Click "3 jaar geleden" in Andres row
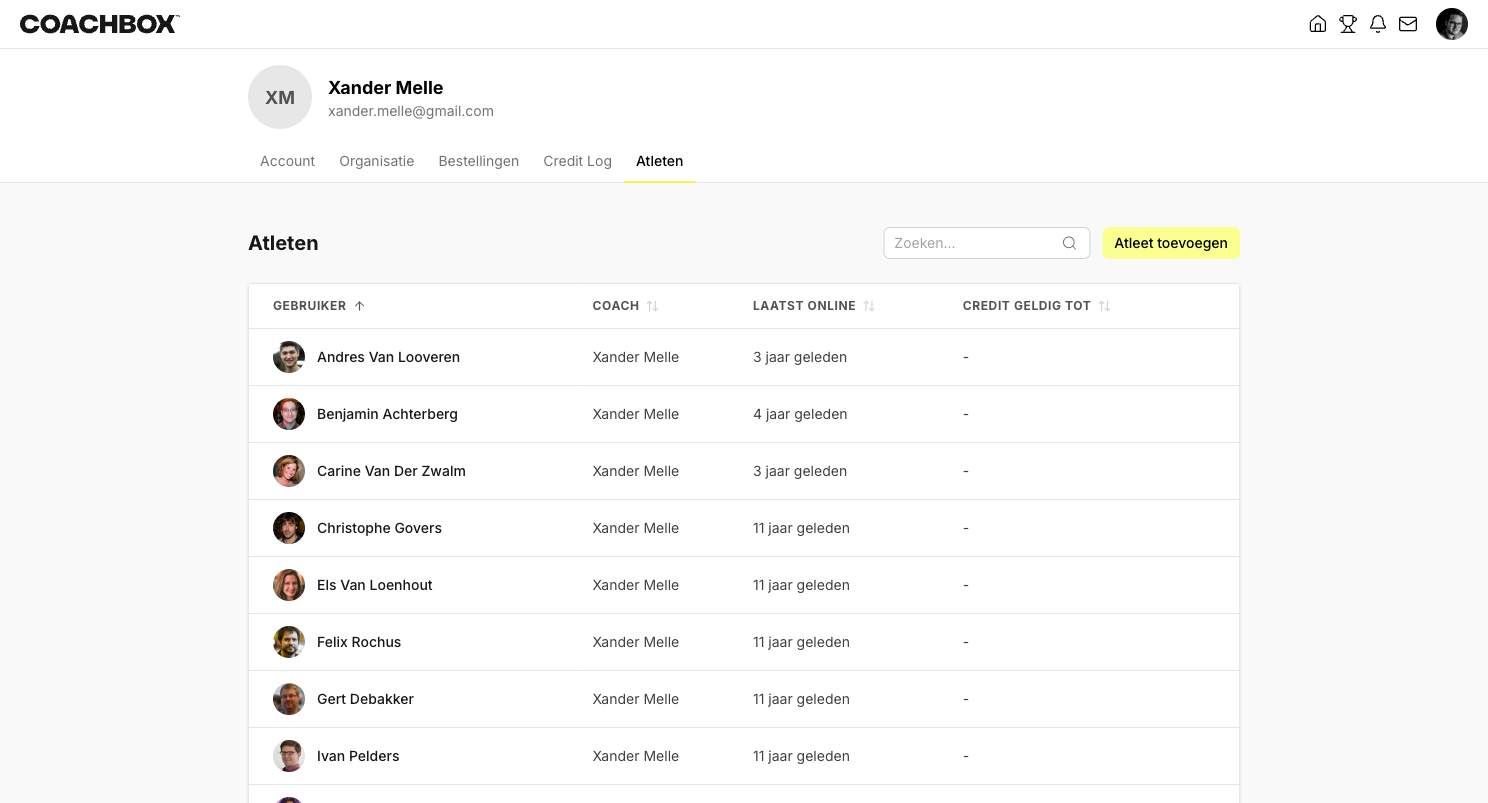The image size is (1488, 803). pyautogui.click(x=800, y=357)
